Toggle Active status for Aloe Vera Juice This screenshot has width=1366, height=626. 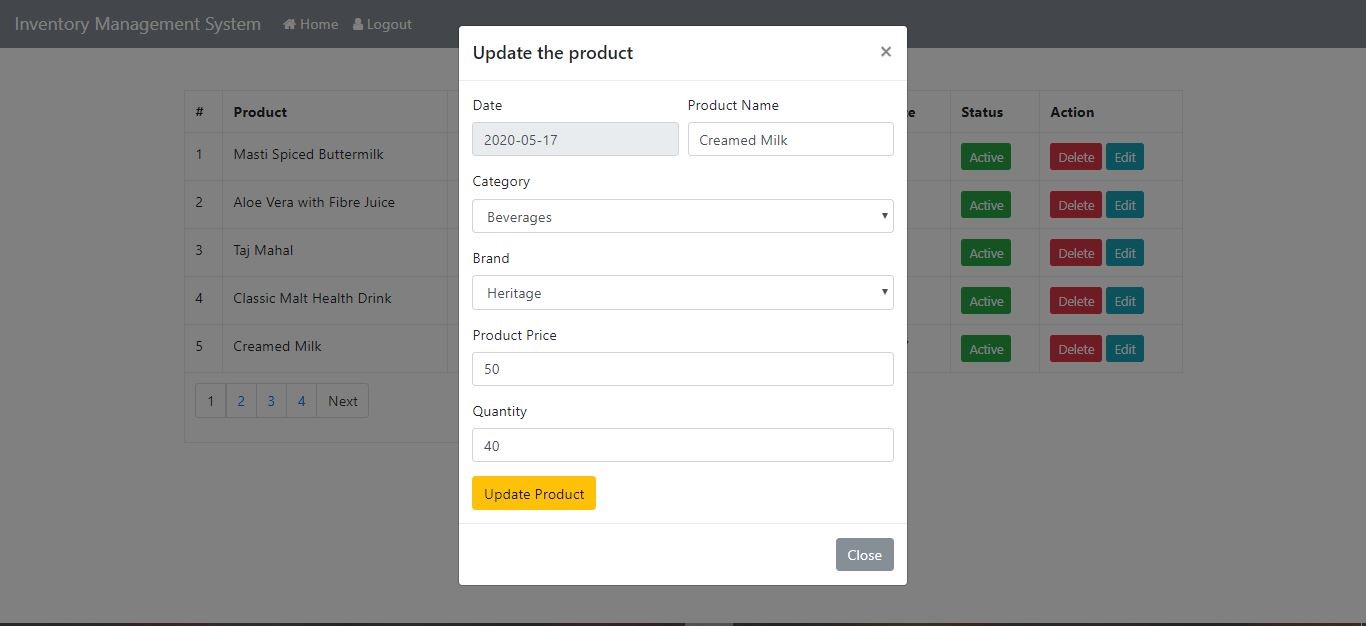point(986,205)
